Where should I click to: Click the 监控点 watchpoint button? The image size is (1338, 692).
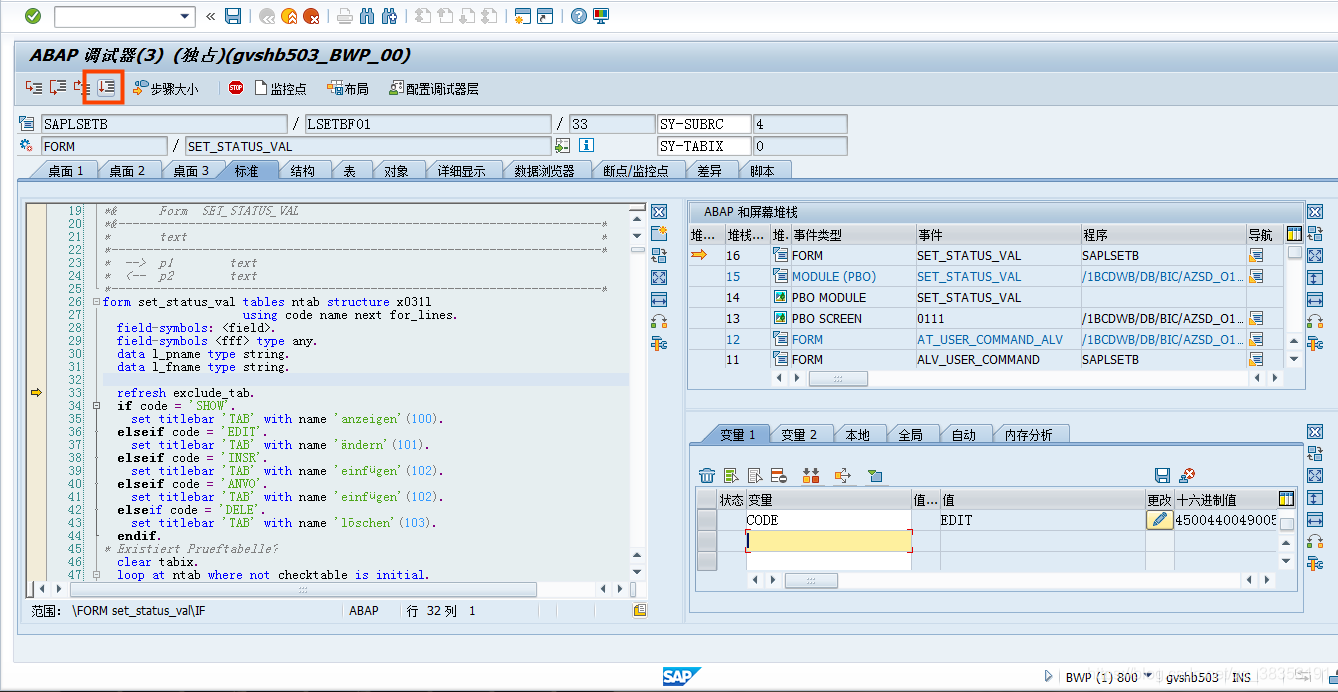coord(280,89)
